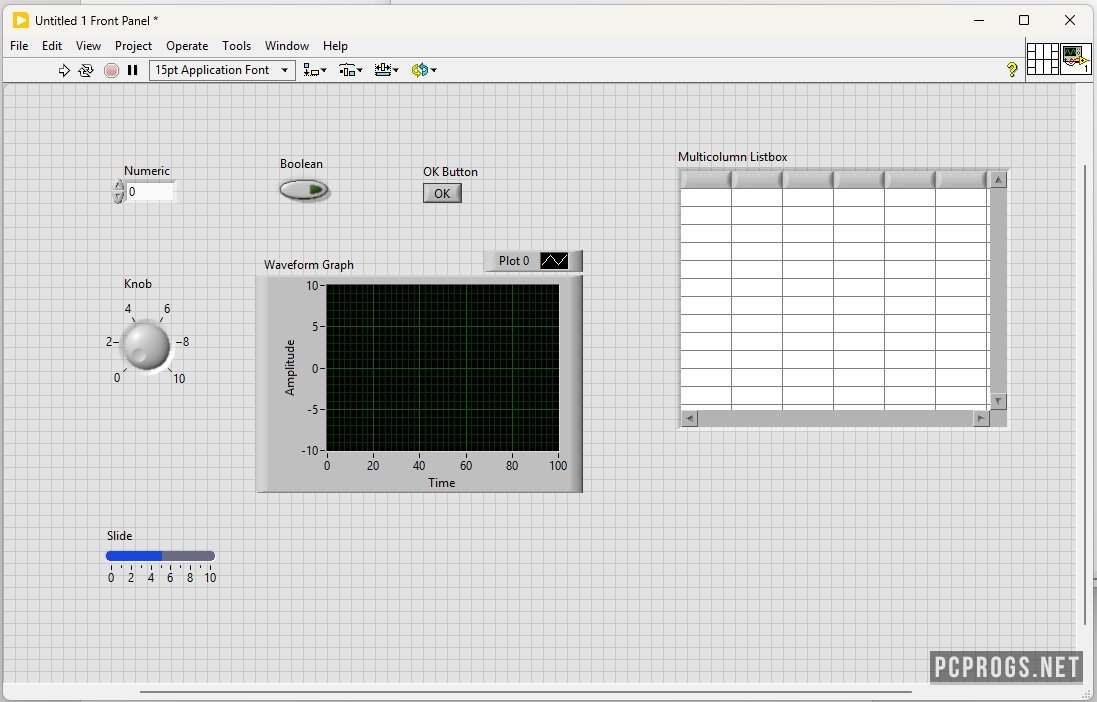Open the Window menu
1097x702 pixels.
287,46
